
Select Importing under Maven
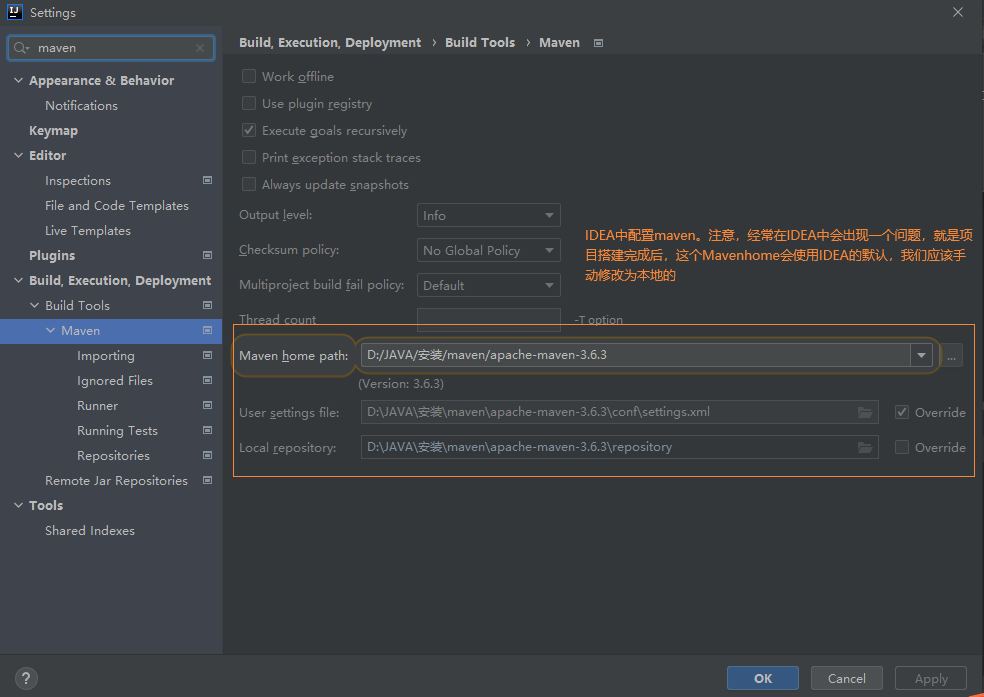pyautogui.click(x=105, y=356)
